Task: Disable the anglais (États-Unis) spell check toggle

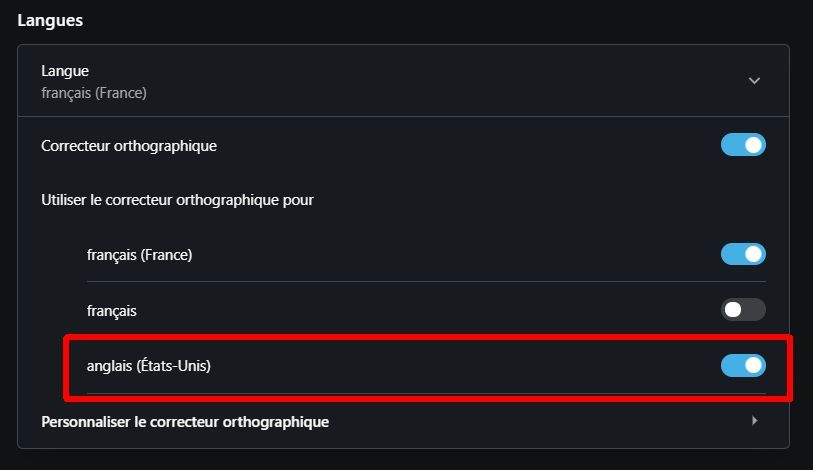Action: (743, 365)
